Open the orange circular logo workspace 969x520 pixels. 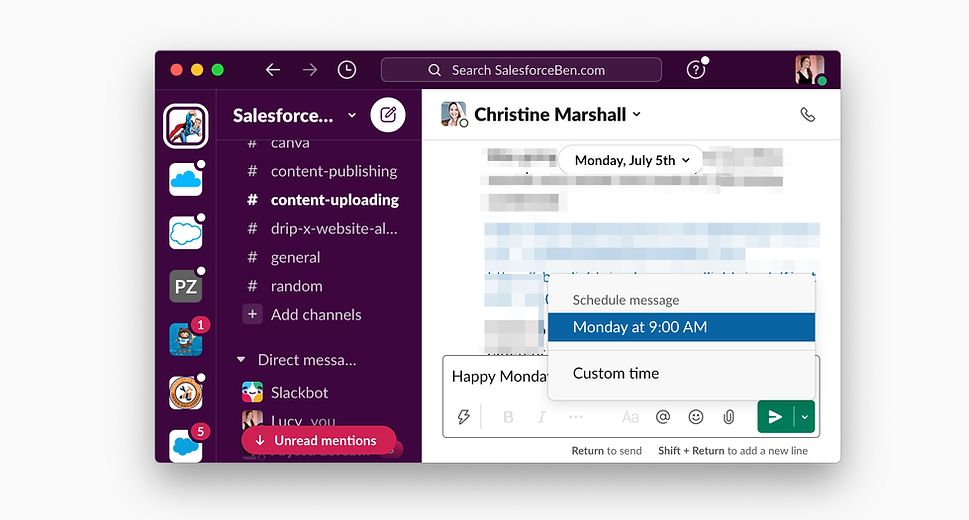(x=185, y=393)
